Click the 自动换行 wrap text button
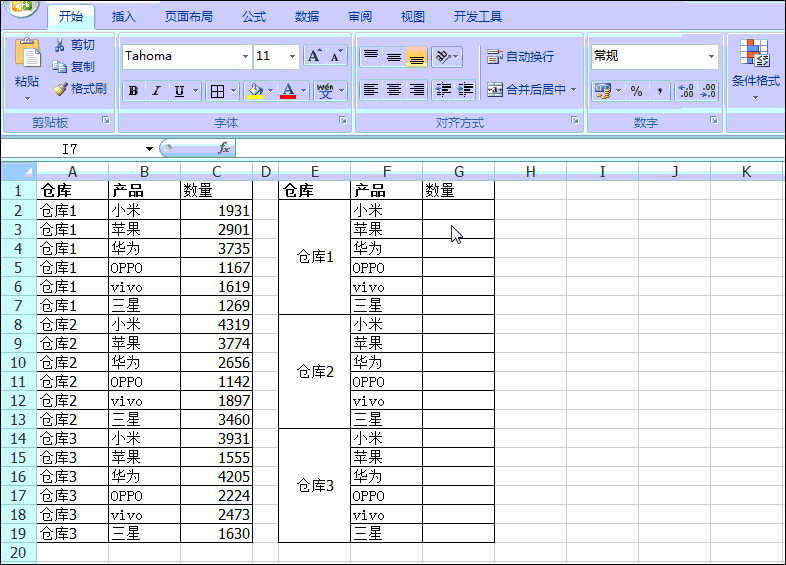Viewport: 786px width, 565px height. (520, 57)
